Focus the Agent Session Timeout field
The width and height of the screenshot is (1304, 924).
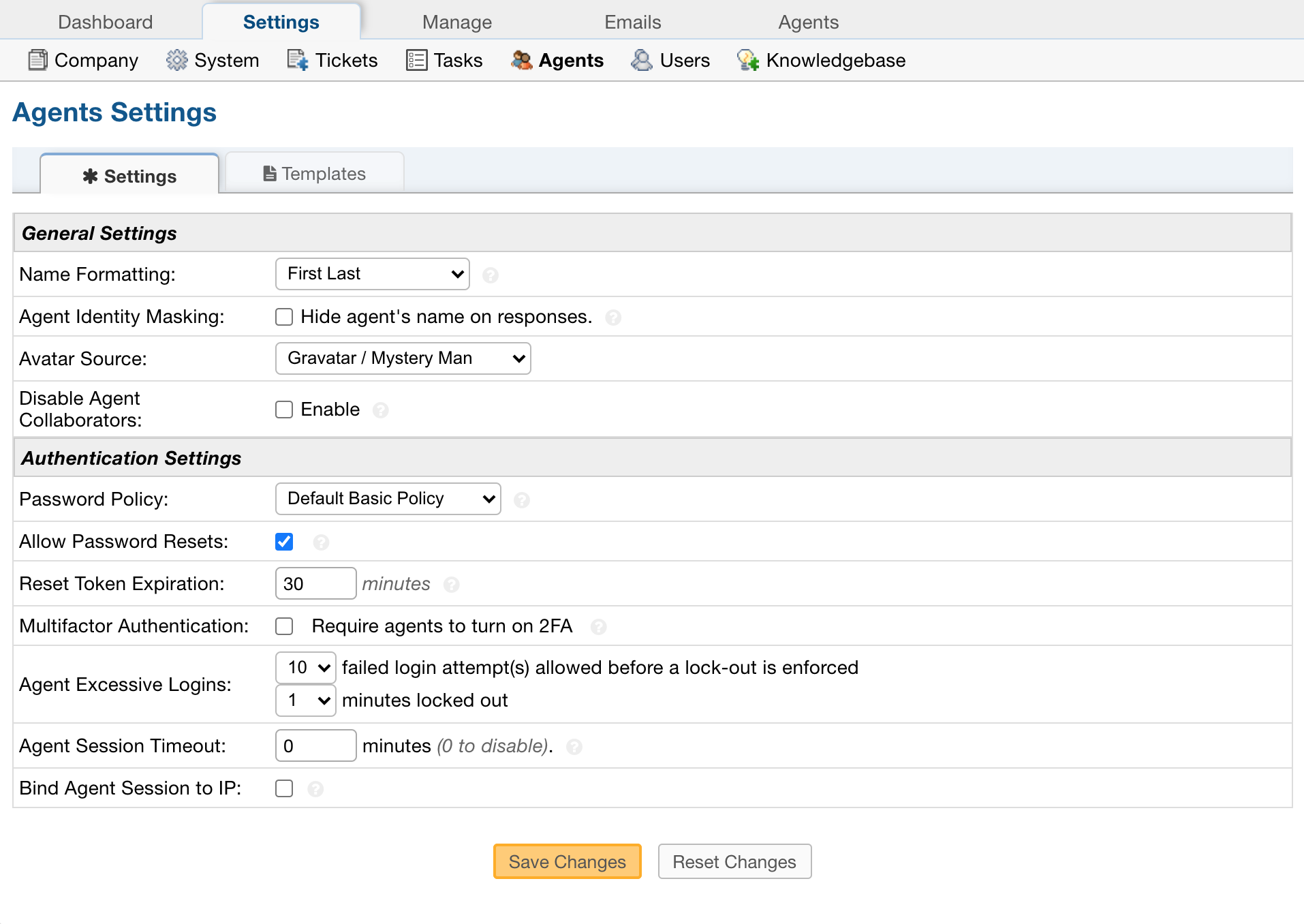coord(315,745)
